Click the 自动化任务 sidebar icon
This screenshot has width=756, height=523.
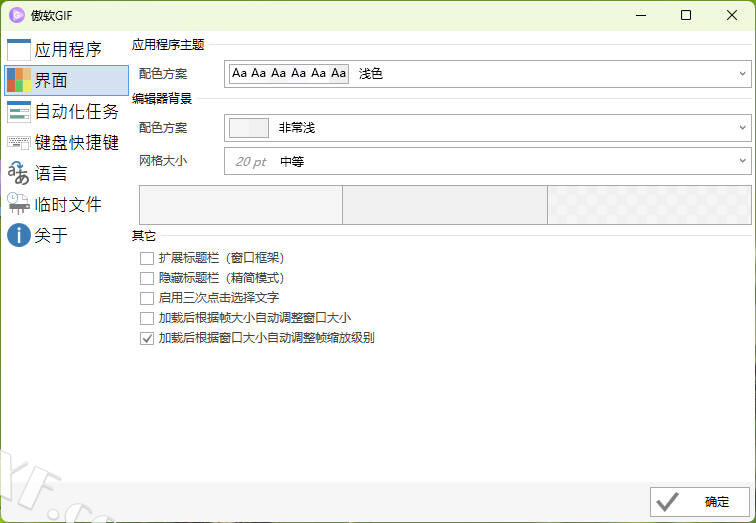pyautogui.click(x=19, y=111)
